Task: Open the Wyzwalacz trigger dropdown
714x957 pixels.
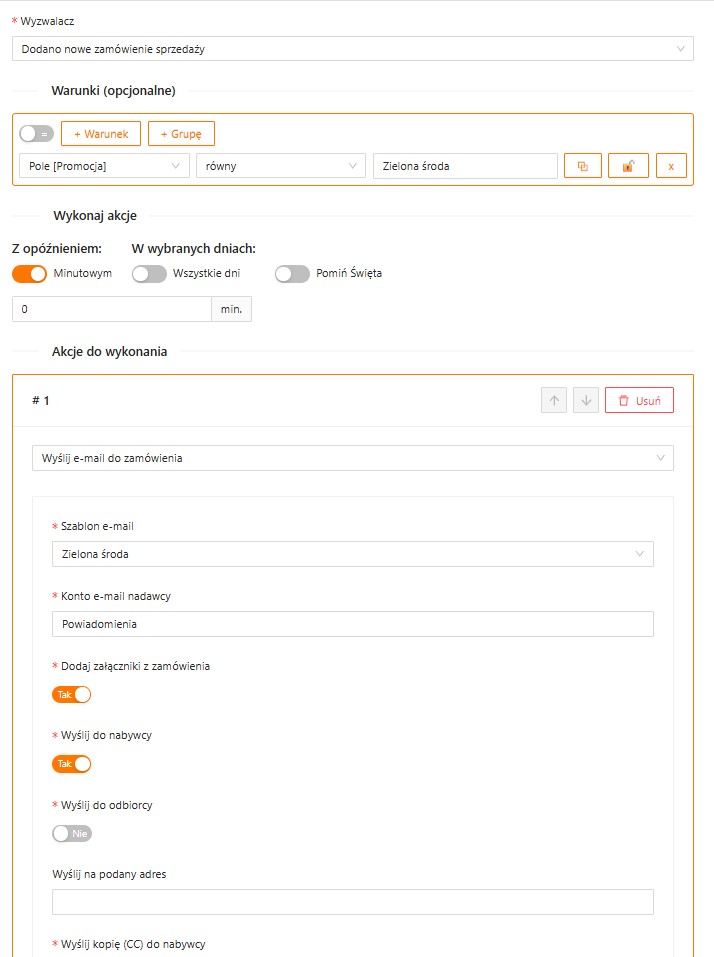Action: pos(352,48)
